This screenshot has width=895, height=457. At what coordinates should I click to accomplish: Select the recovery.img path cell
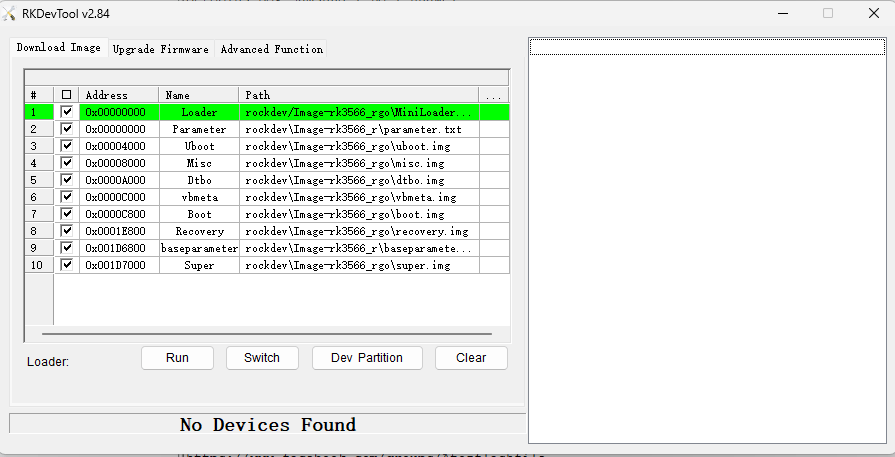click(x=359, y=231)
